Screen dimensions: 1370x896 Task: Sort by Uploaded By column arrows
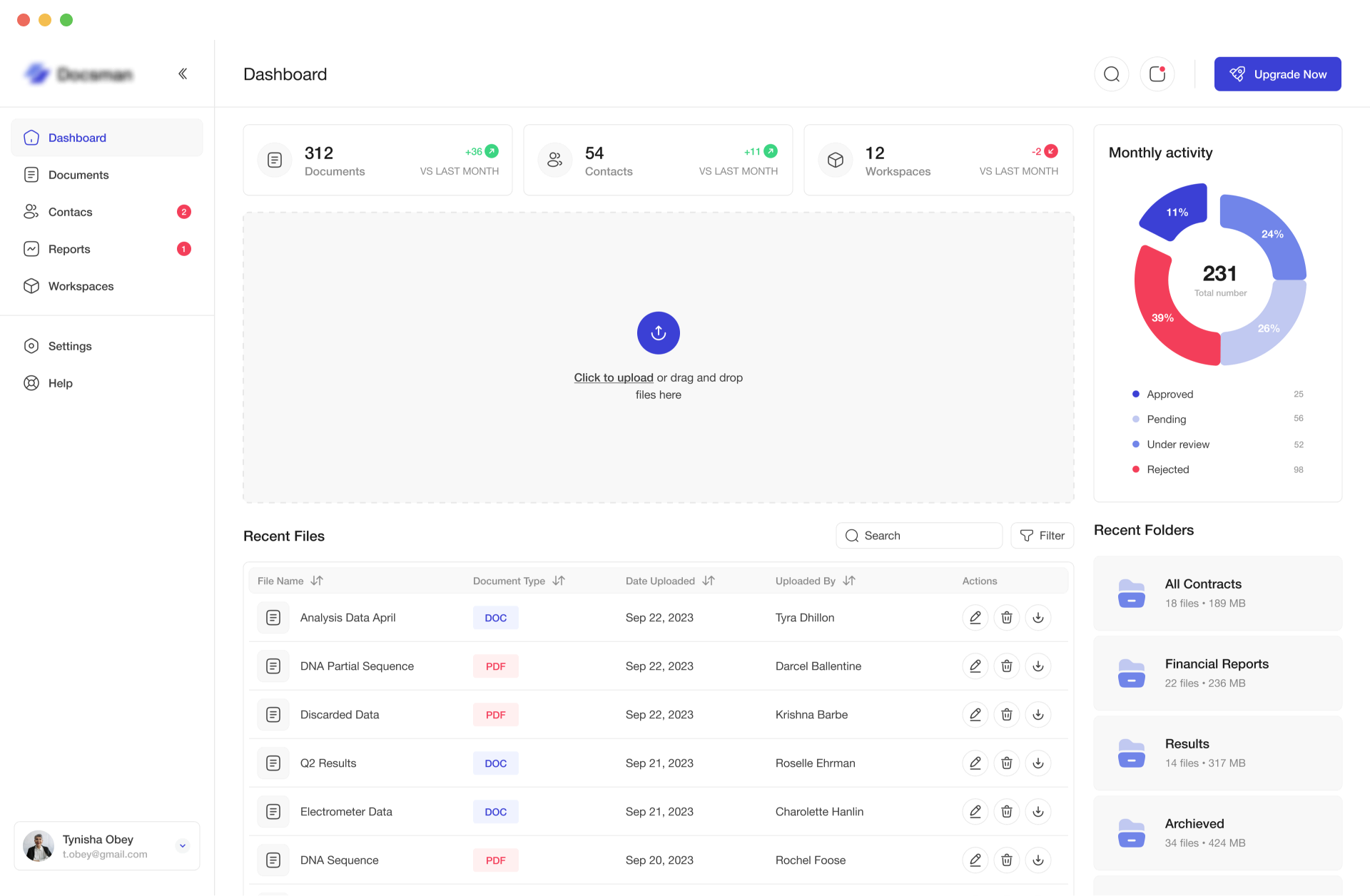coord(849,581)
